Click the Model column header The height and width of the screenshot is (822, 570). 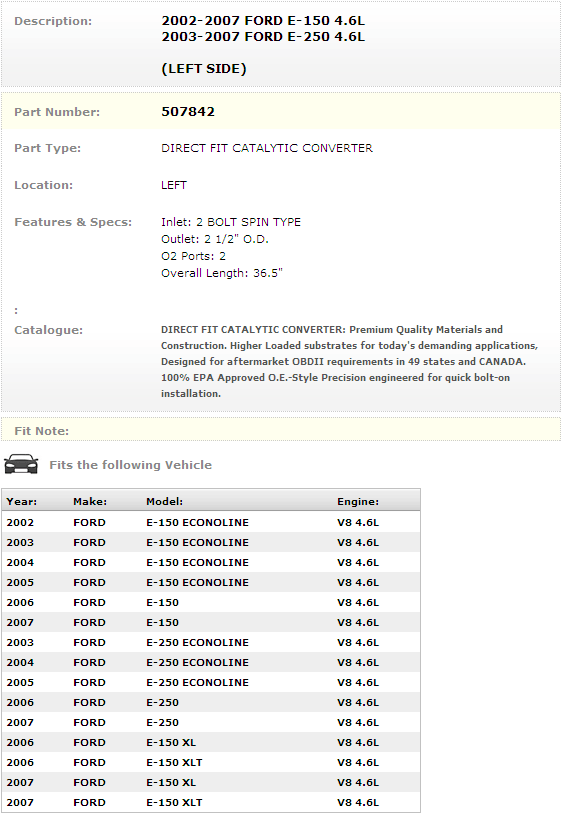(164, 502)
